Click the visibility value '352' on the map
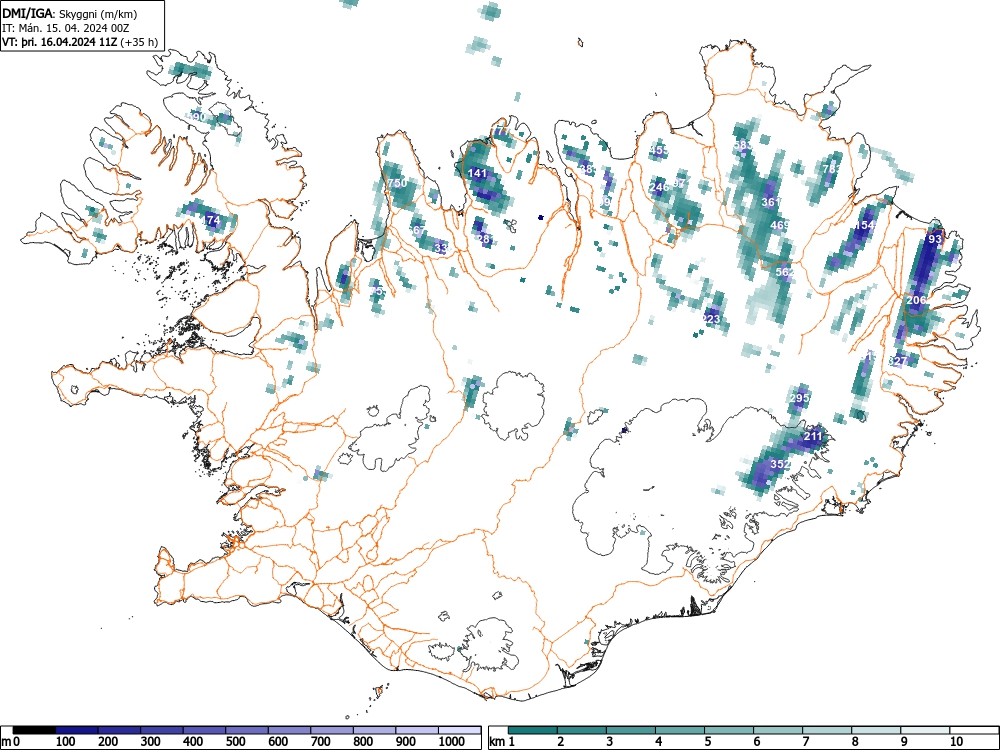Viewport: 1000px width, 750px height. coord(781,464)
